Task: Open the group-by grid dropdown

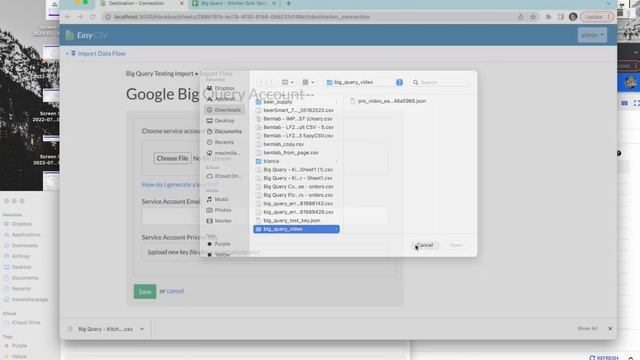Action: pos(308,82)
